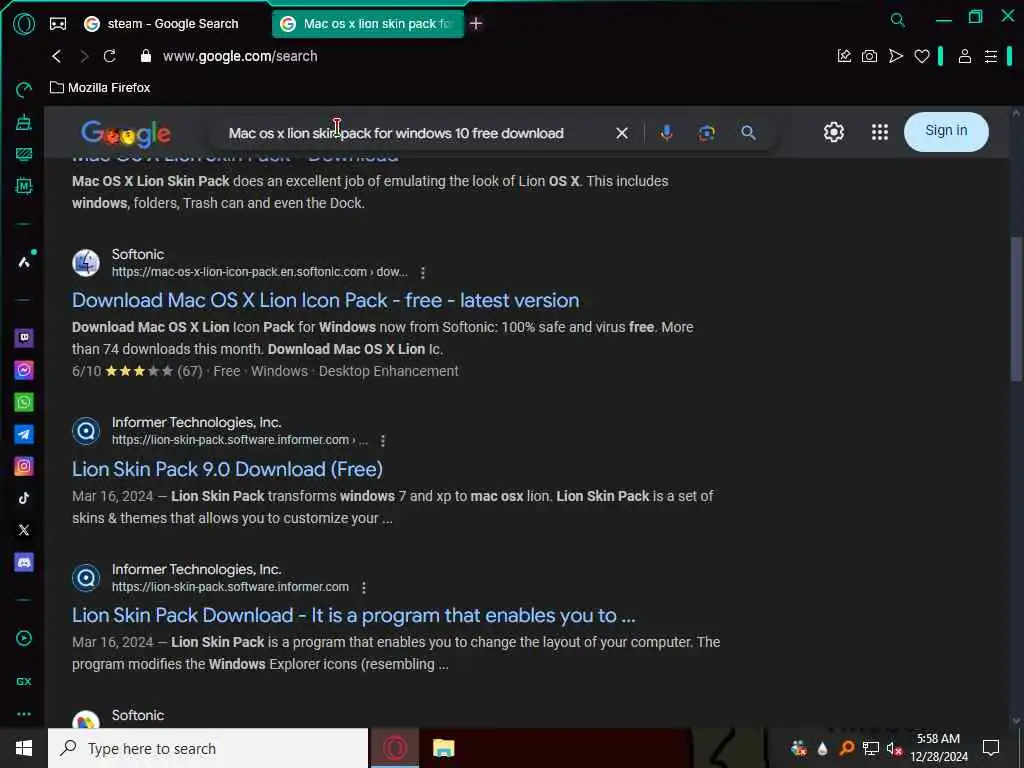Screen dimensions: 1024x768
Task: Open Discord in the sidebar
Action: coord(24,562)
